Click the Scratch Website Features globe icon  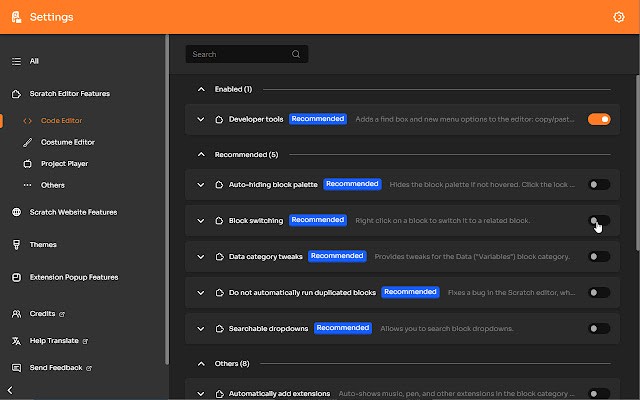16,212
